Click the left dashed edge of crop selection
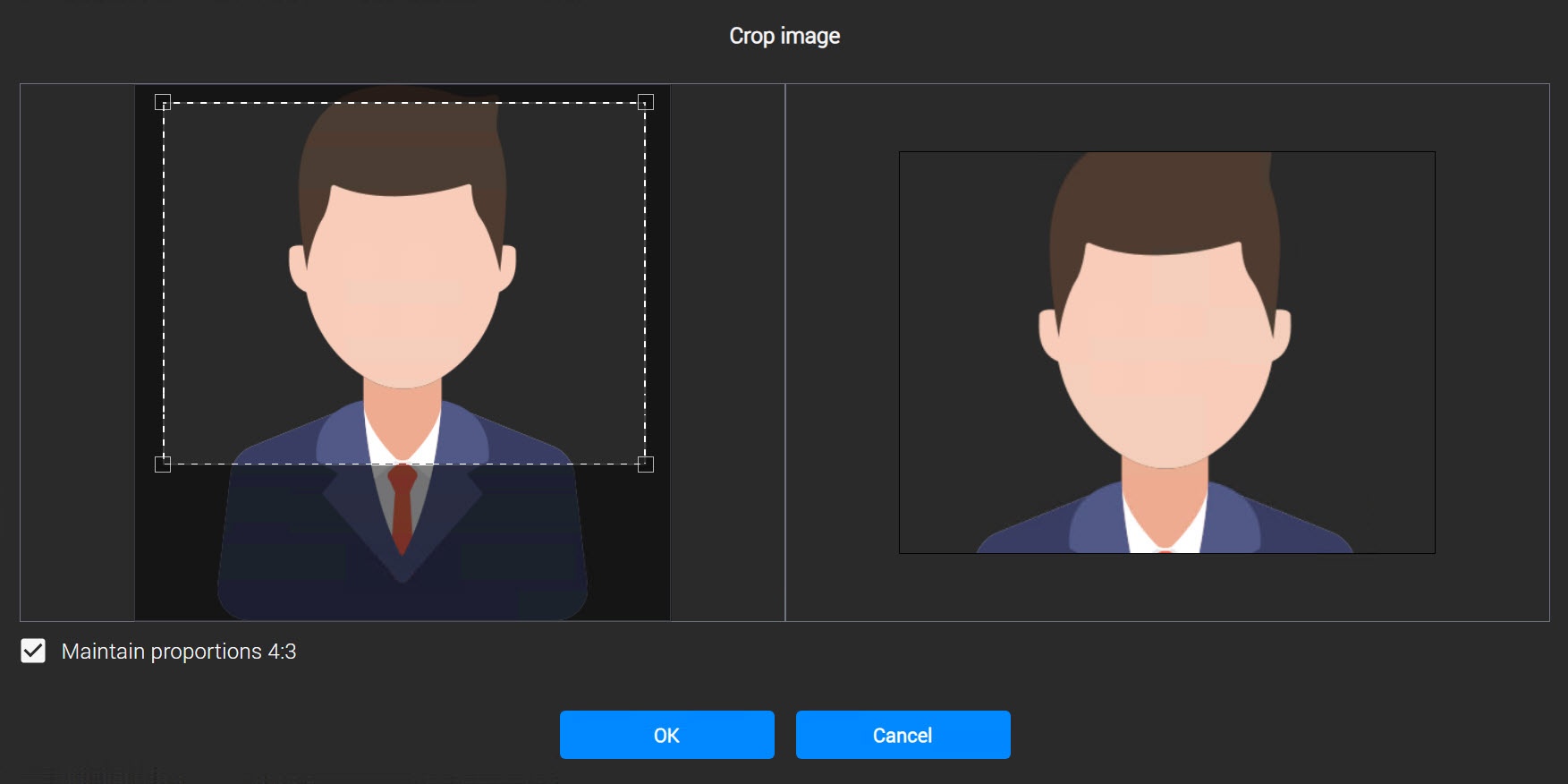1568x784 pixels. (x=164, y=283)
